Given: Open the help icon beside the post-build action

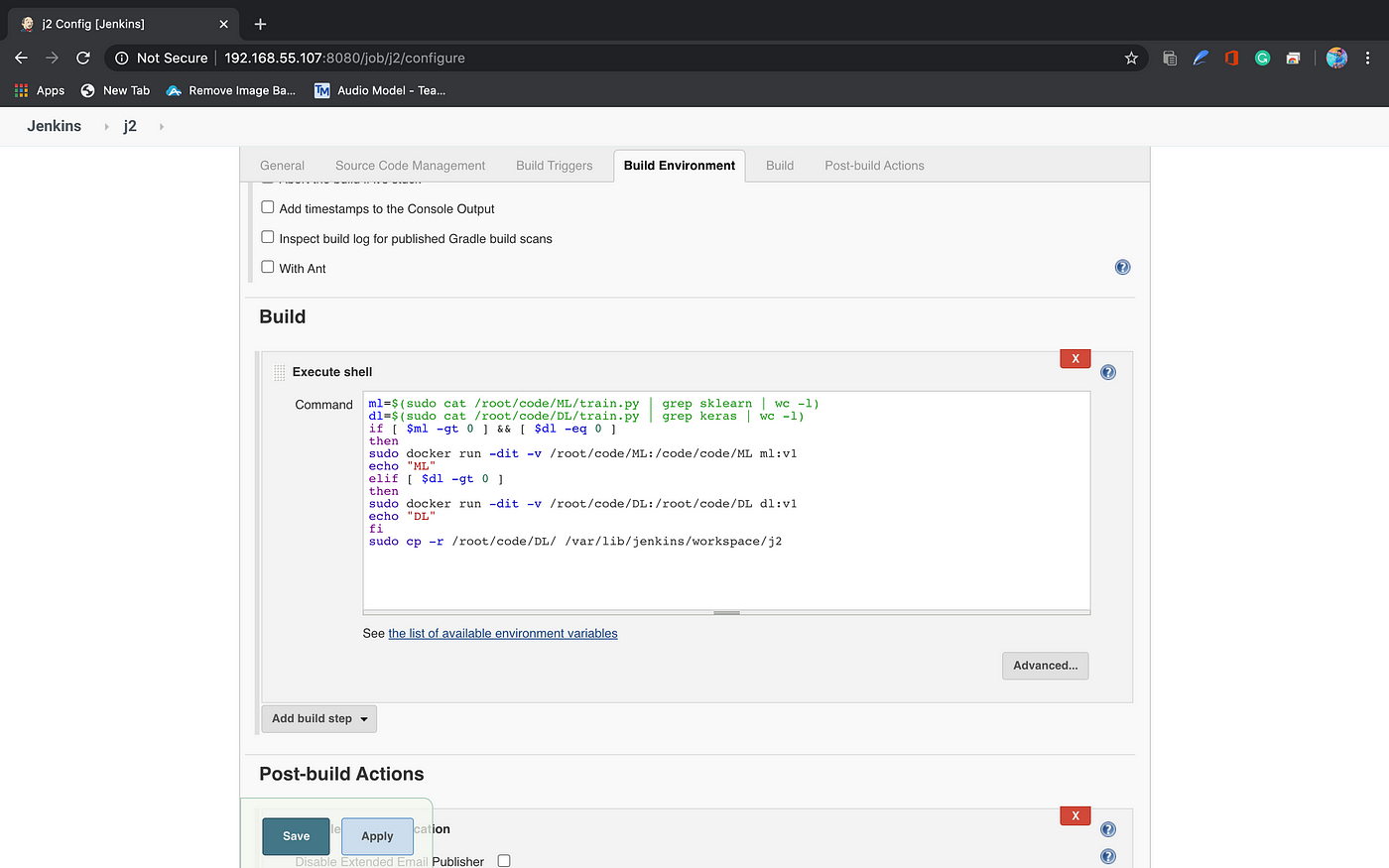Looking at the screenshot, I should 1108,829.
